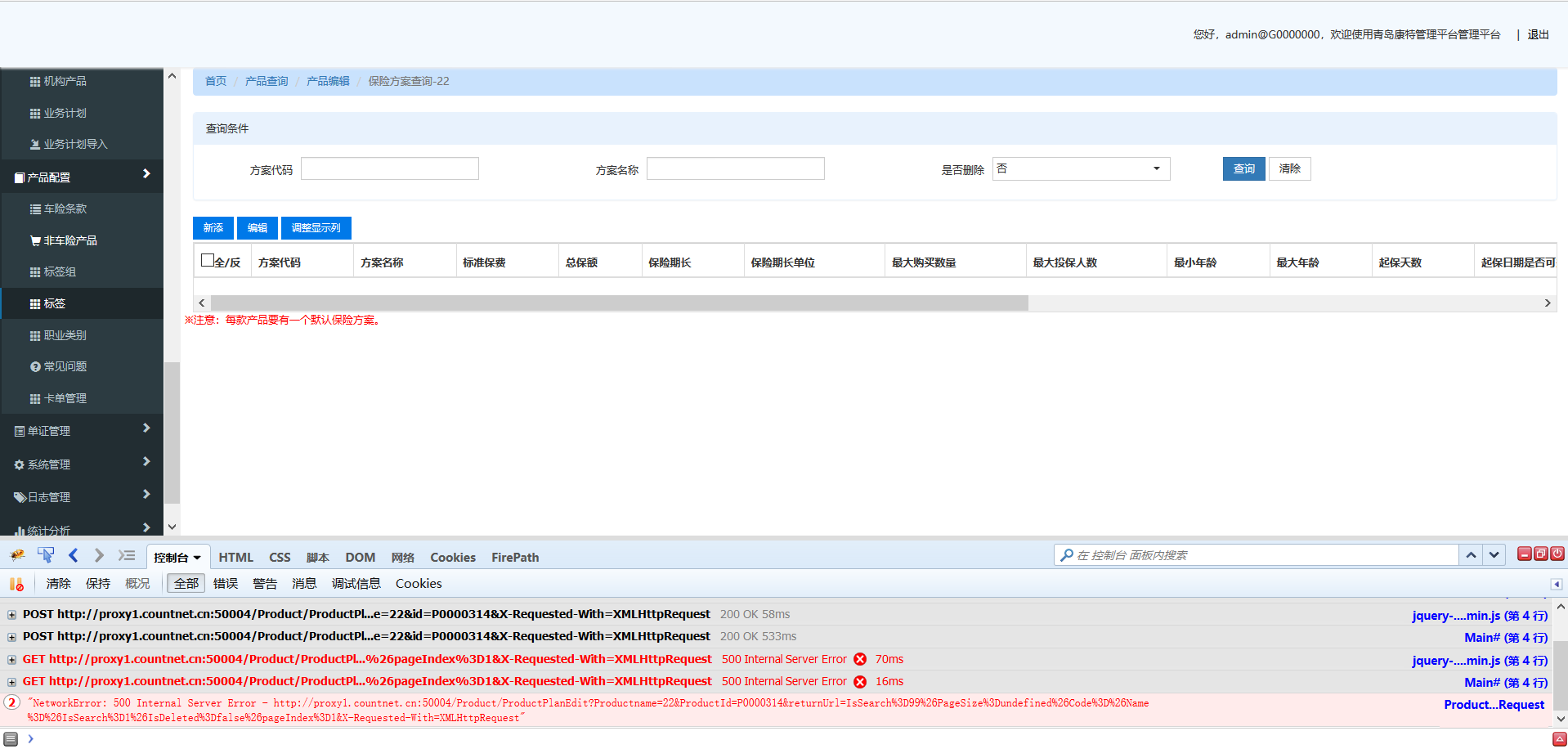The image size is (1568, 749).
Task: Open the 产品查询 breadcrumb link
Action: tap(267, 81)
